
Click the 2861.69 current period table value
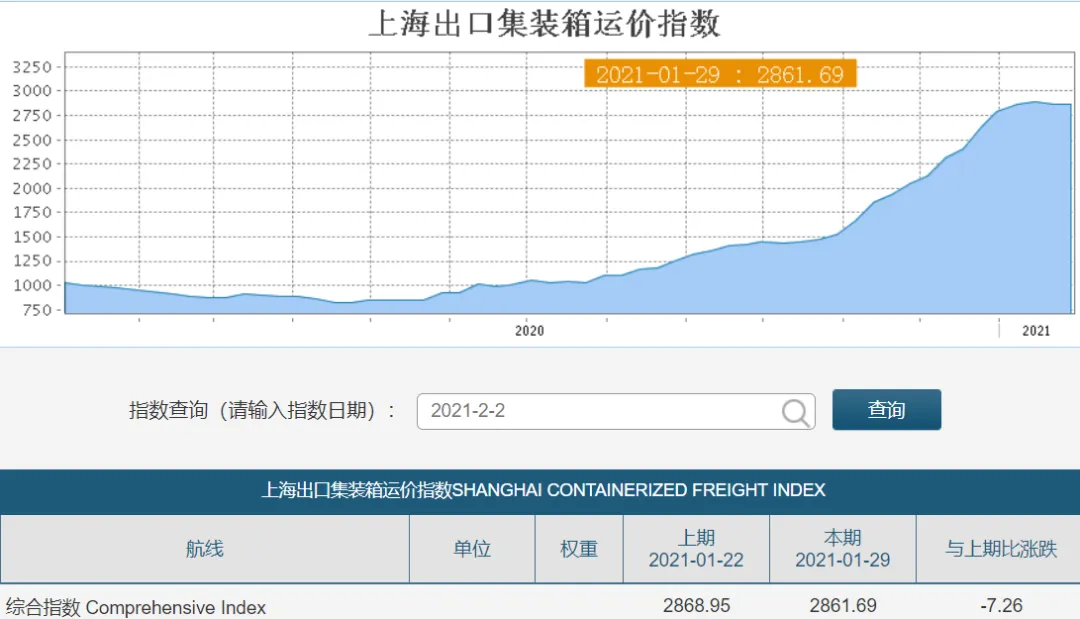[x=842, y=605]
